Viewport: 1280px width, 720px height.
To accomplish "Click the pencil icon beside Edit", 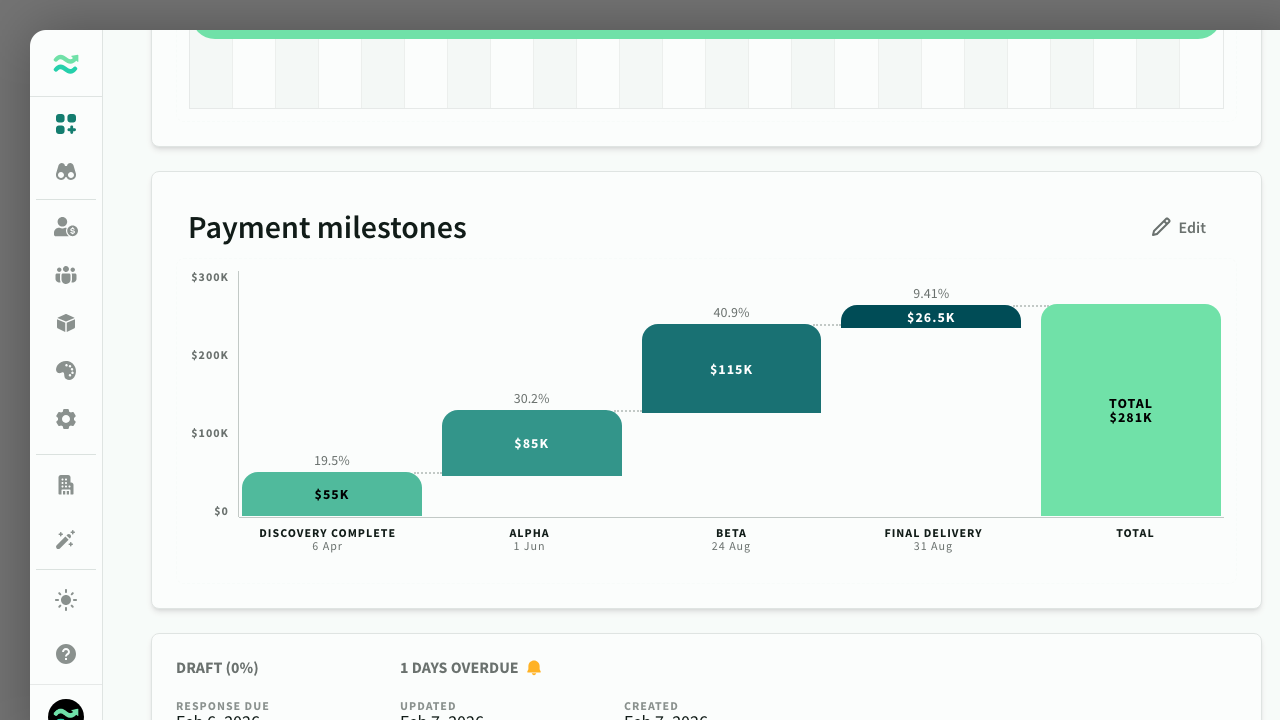I will (1161, 227).
